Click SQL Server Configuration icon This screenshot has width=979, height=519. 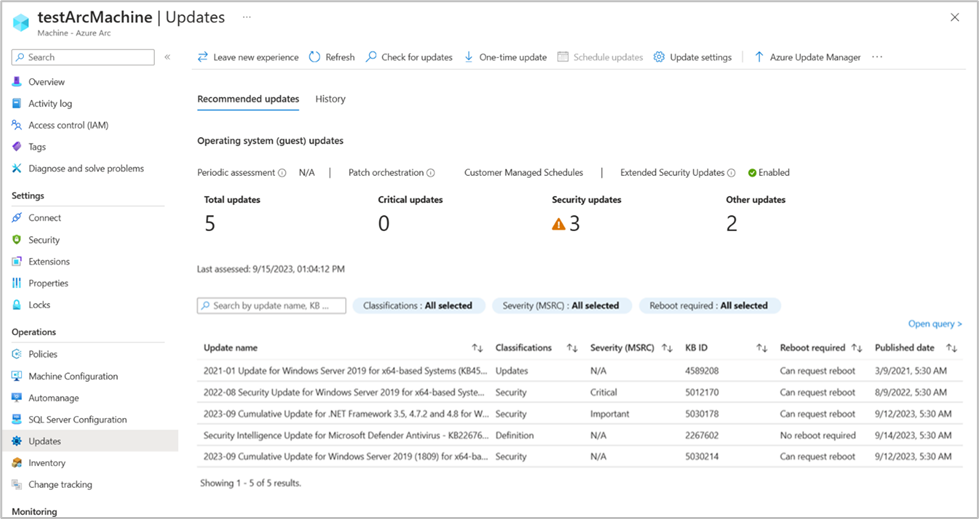point(17,420)
